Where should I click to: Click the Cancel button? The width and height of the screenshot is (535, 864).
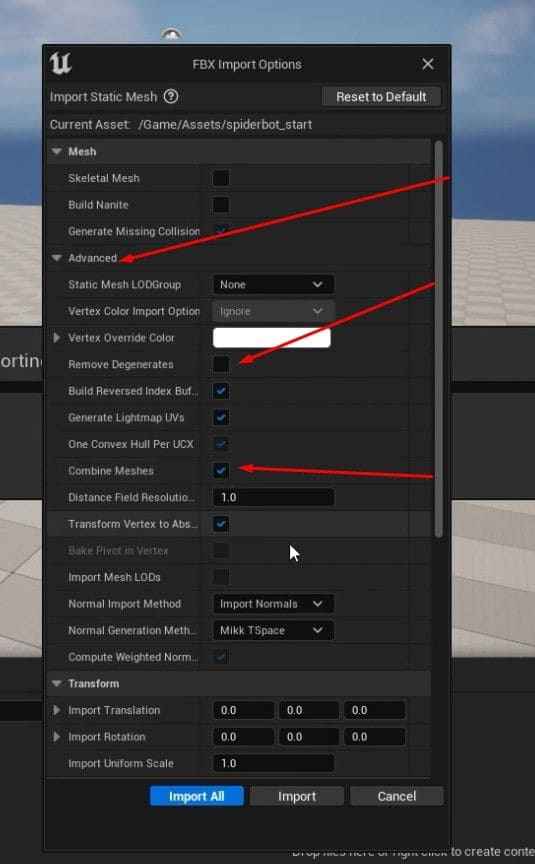pos(397,796)
